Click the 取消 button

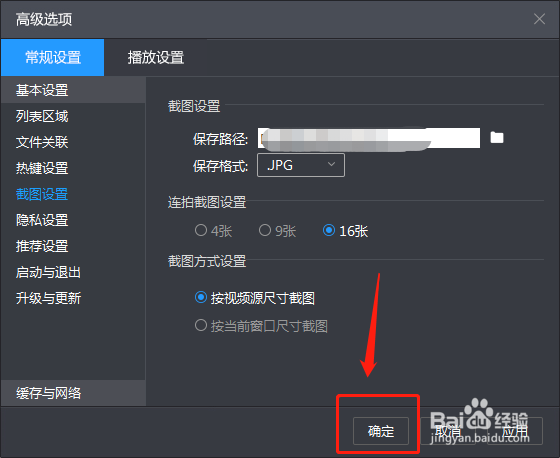(x=448, y=431)
